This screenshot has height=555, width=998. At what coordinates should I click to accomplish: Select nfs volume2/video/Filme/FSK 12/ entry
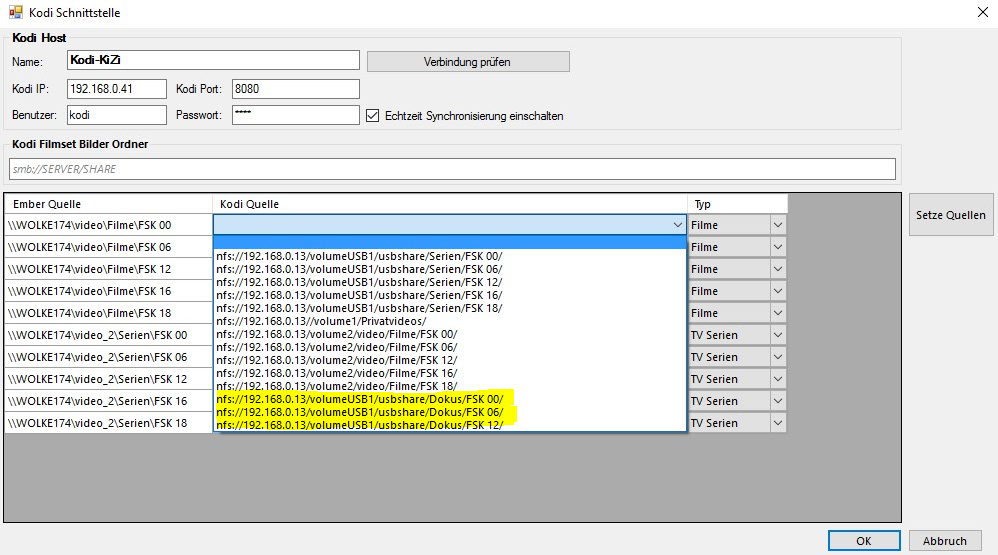pos(450,360)
